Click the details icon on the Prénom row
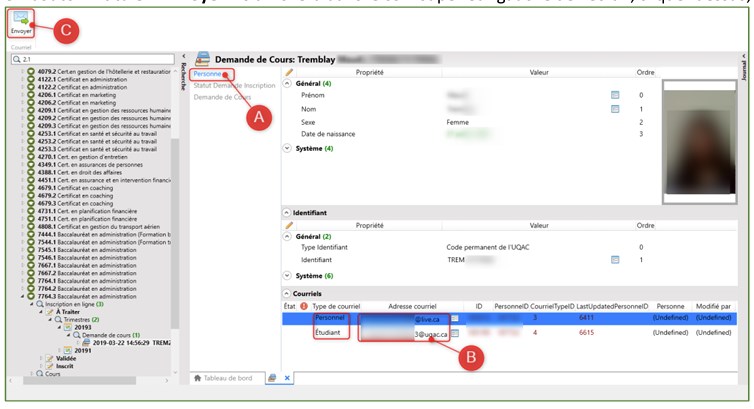The width and height of the screenshot is (754, 409). point(615,94)
